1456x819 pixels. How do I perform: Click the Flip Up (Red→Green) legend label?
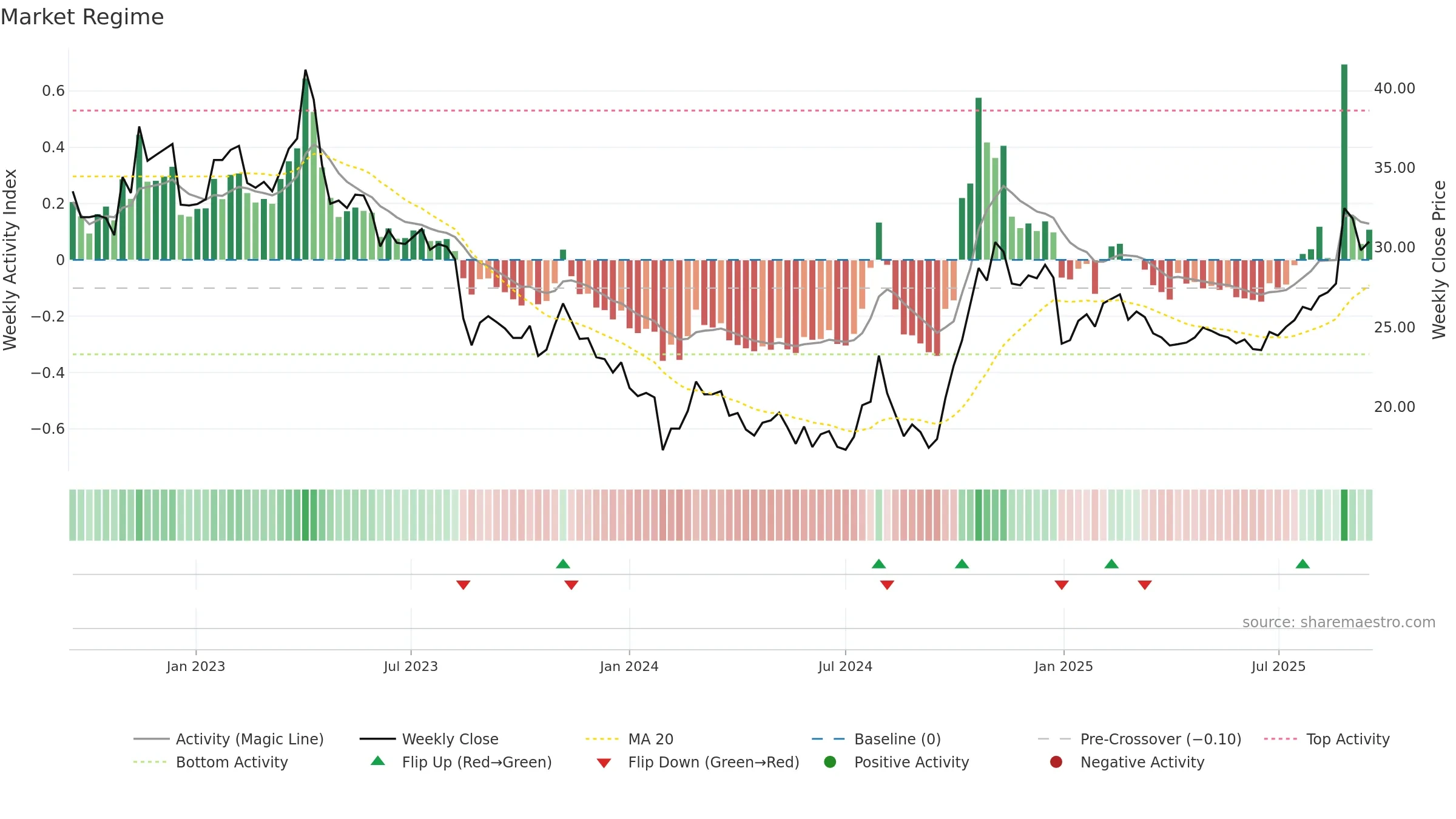click(477, 762)
